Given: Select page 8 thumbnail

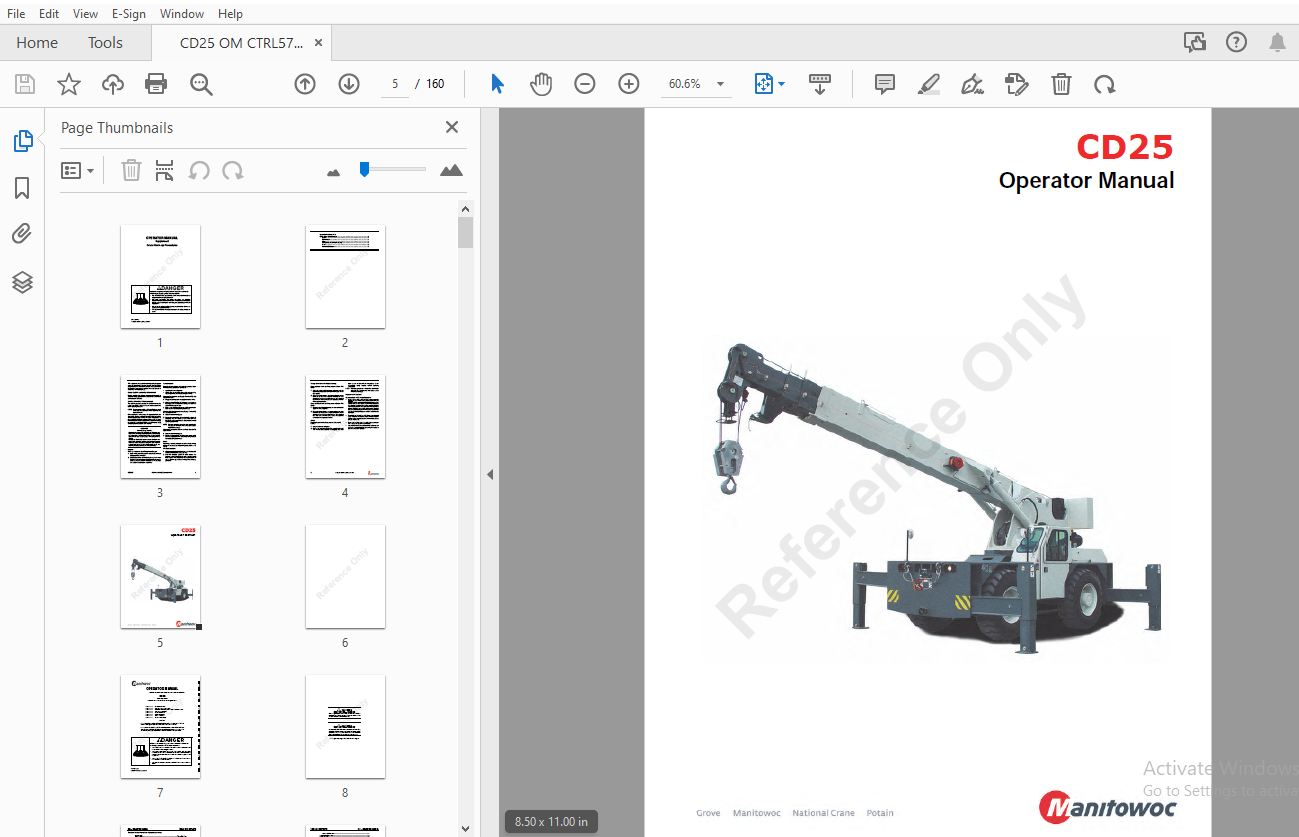Looking at the screenshot, I should pos(345,727).
